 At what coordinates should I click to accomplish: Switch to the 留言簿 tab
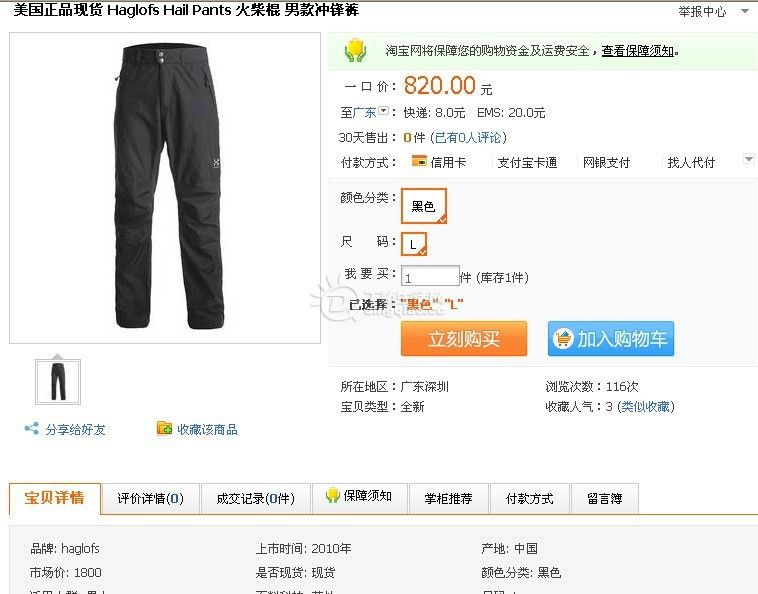point(605,498)
